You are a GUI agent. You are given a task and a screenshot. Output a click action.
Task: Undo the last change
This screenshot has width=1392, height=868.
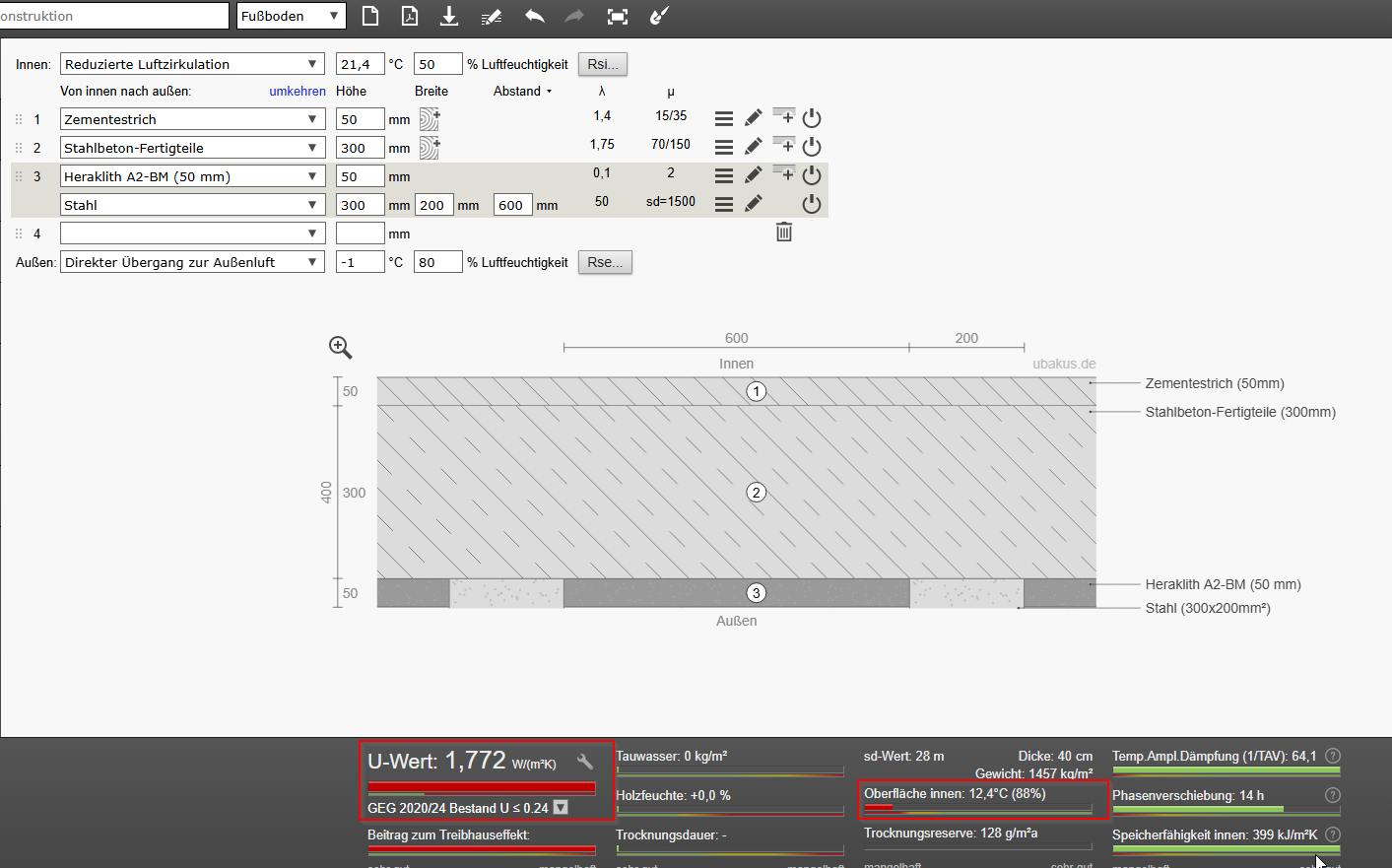point(534,16)
